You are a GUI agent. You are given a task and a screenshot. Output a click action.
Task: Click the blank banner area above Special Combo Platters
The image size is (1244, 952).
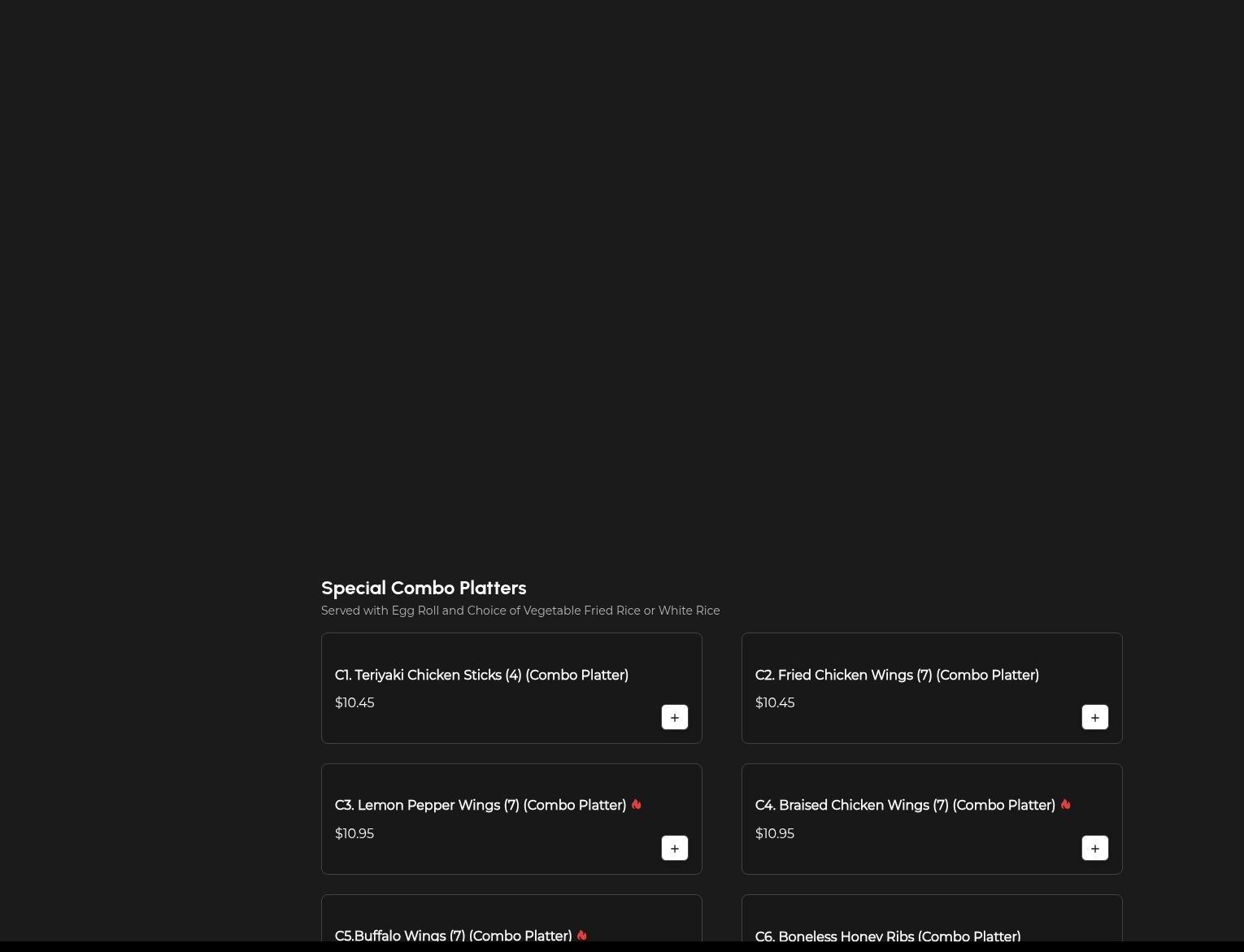[x=622, y=276]
